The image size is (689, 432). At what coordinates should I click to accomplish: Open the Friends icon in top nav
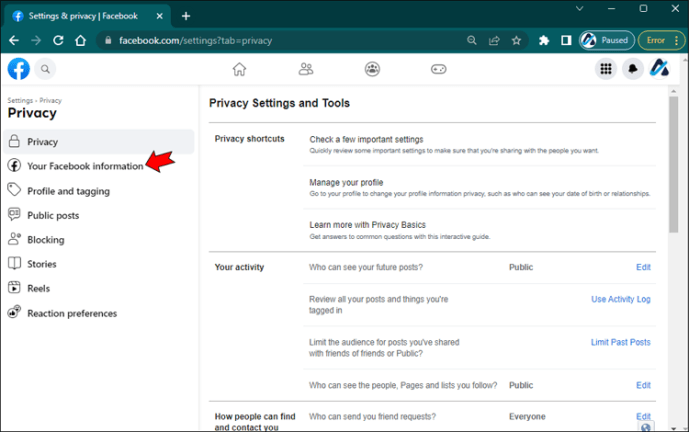tap(306, 69)
